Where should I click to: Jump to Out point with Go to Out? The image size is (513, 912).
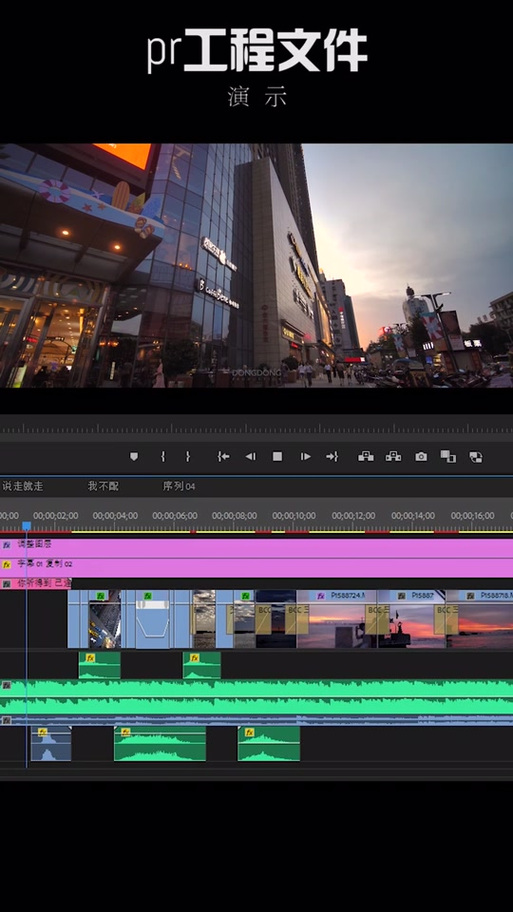(332, 457)
